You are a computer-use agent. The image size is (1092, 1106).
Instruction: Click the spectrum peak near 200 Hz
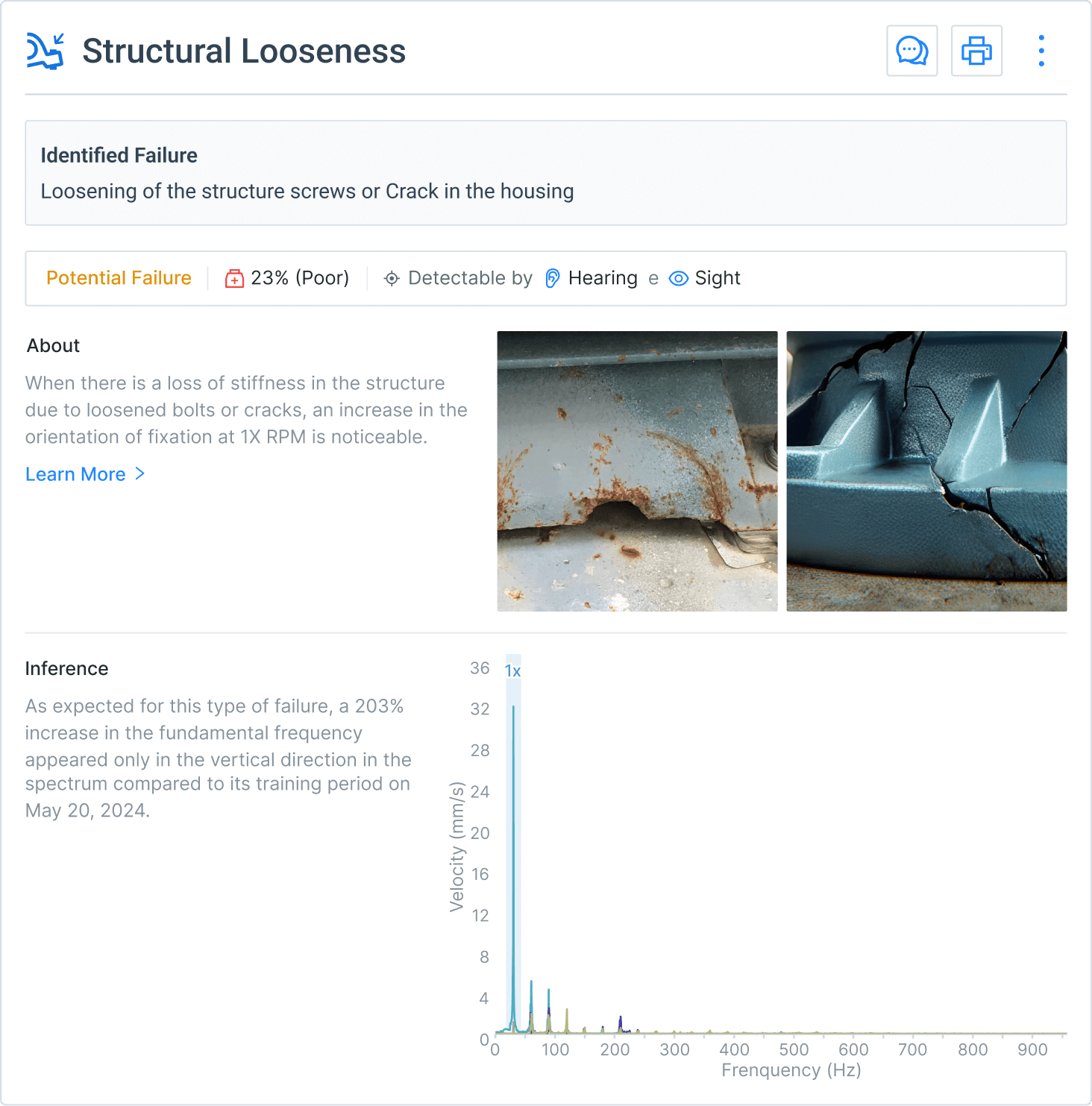[620, 1023]
